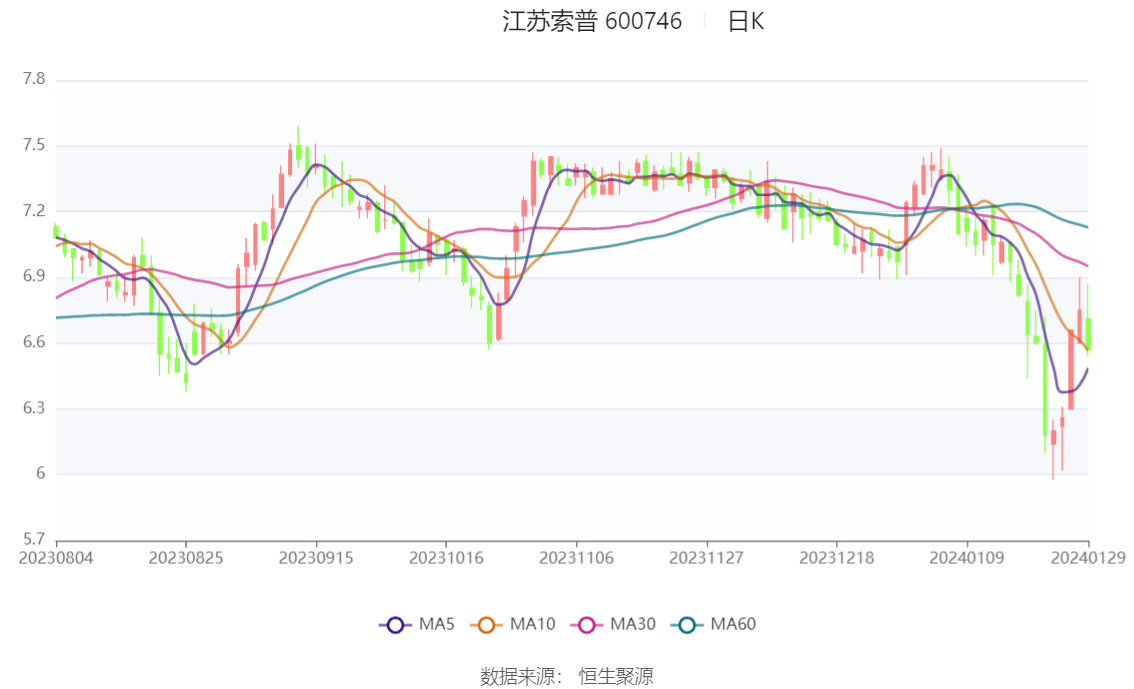Click the data source text 数据来源: 恒生聚源
This screenshot has width=1134, height=689.
point(566,676)
